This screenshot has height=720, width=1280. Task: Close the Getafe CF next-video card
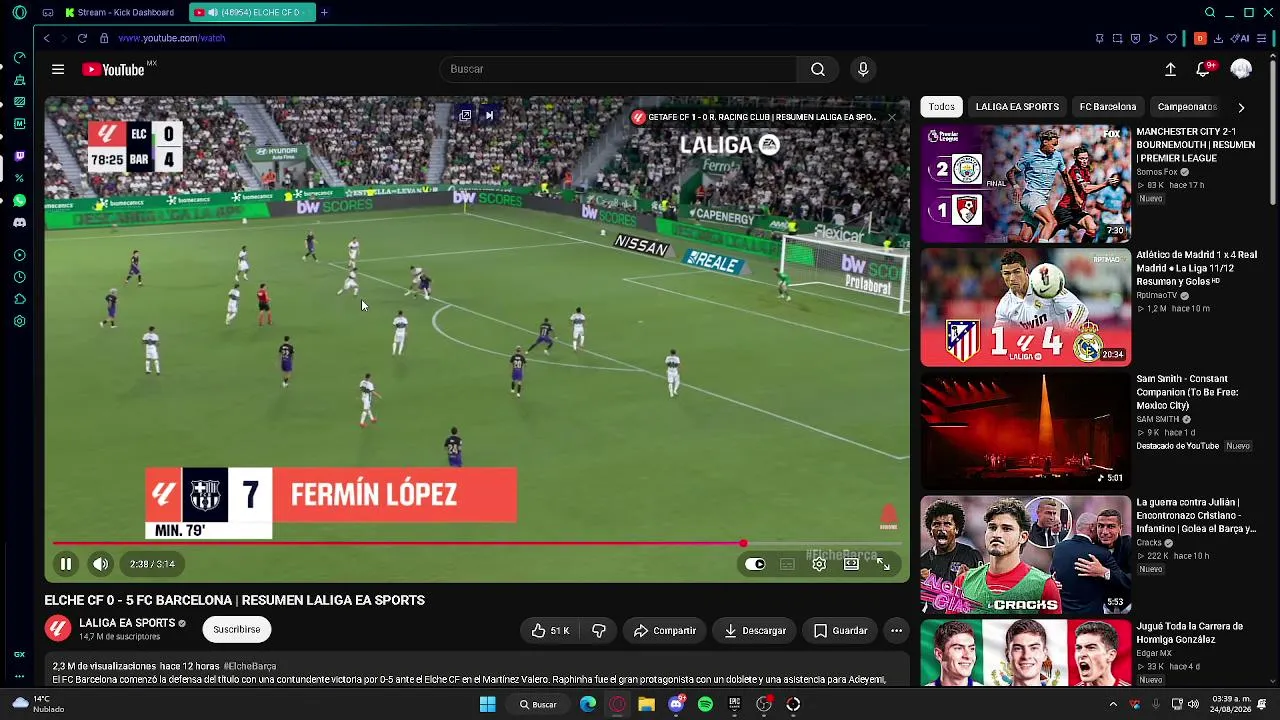[892, 117]
